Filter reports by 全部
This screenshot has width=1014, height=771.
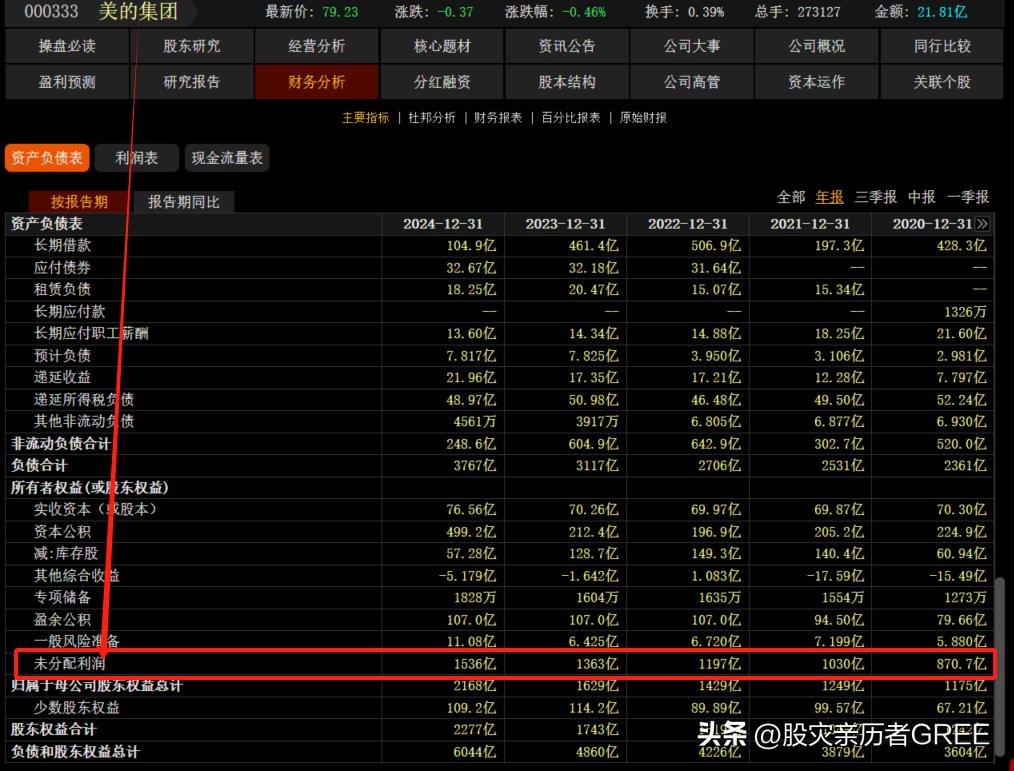point(791,197)
